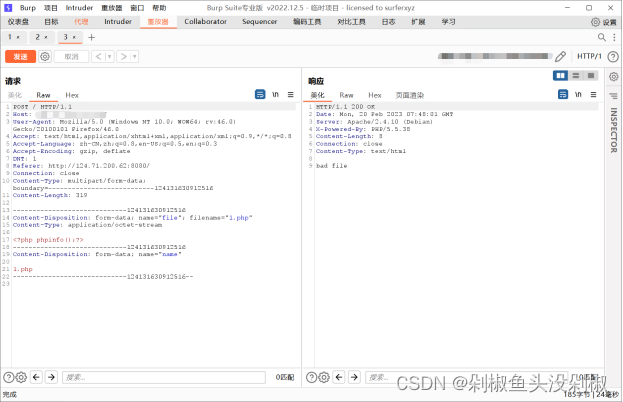Open the Sequencer tab
This screenshot has height=402, width=623.
[x=259, y=22]
